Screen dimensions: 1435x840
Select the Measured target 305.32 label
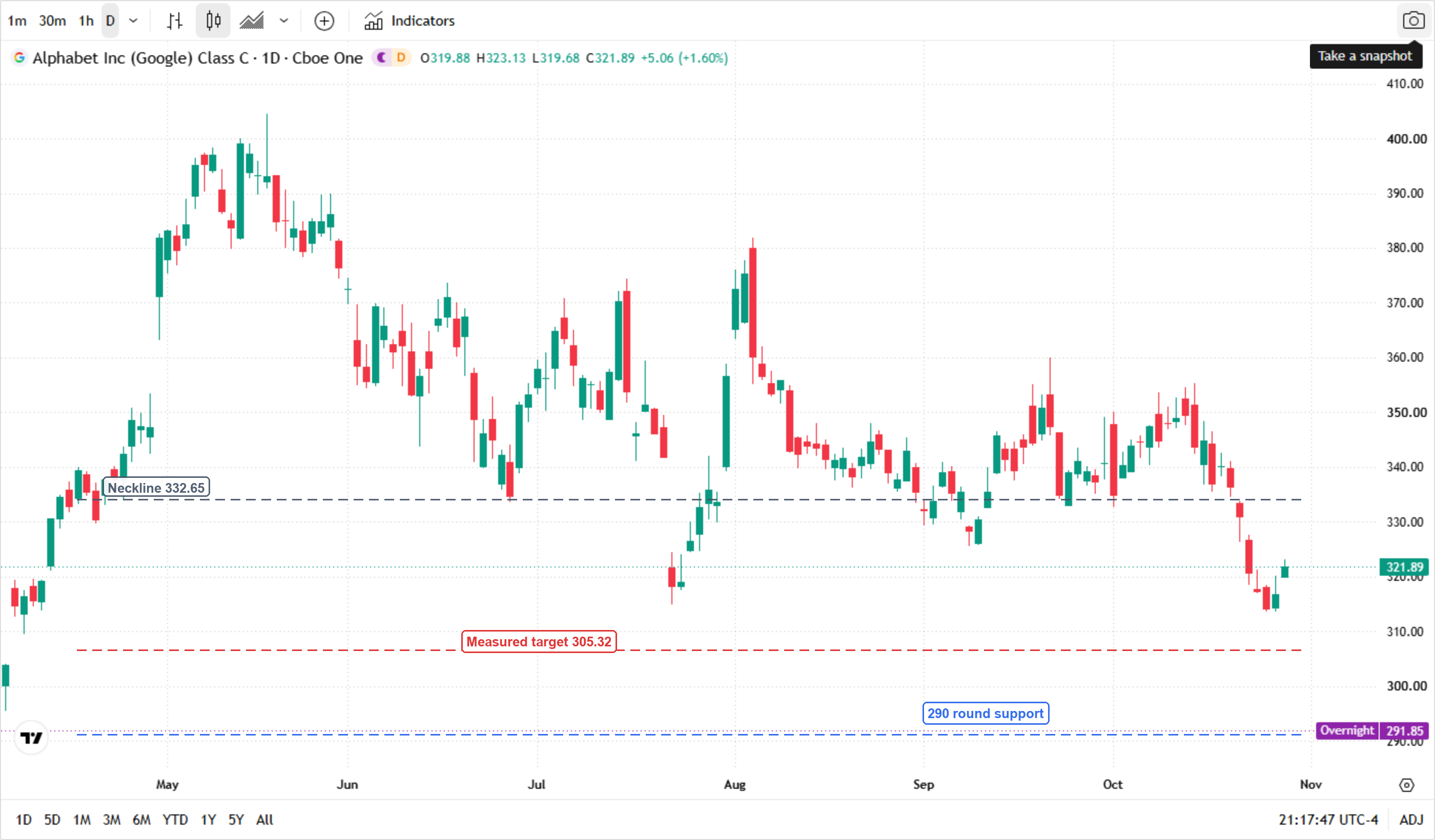[x=539, y=642]
